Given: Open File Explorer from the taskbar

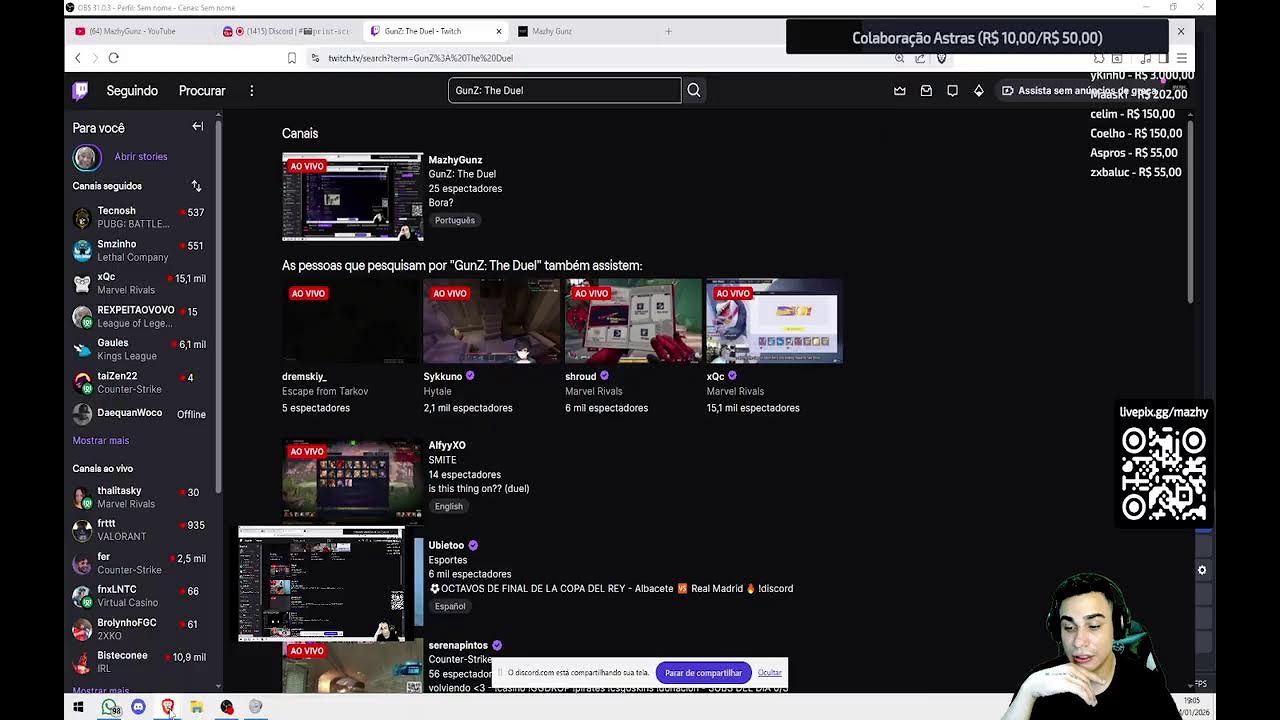Looking at the screenshot, I should click(x=197, y=707).
